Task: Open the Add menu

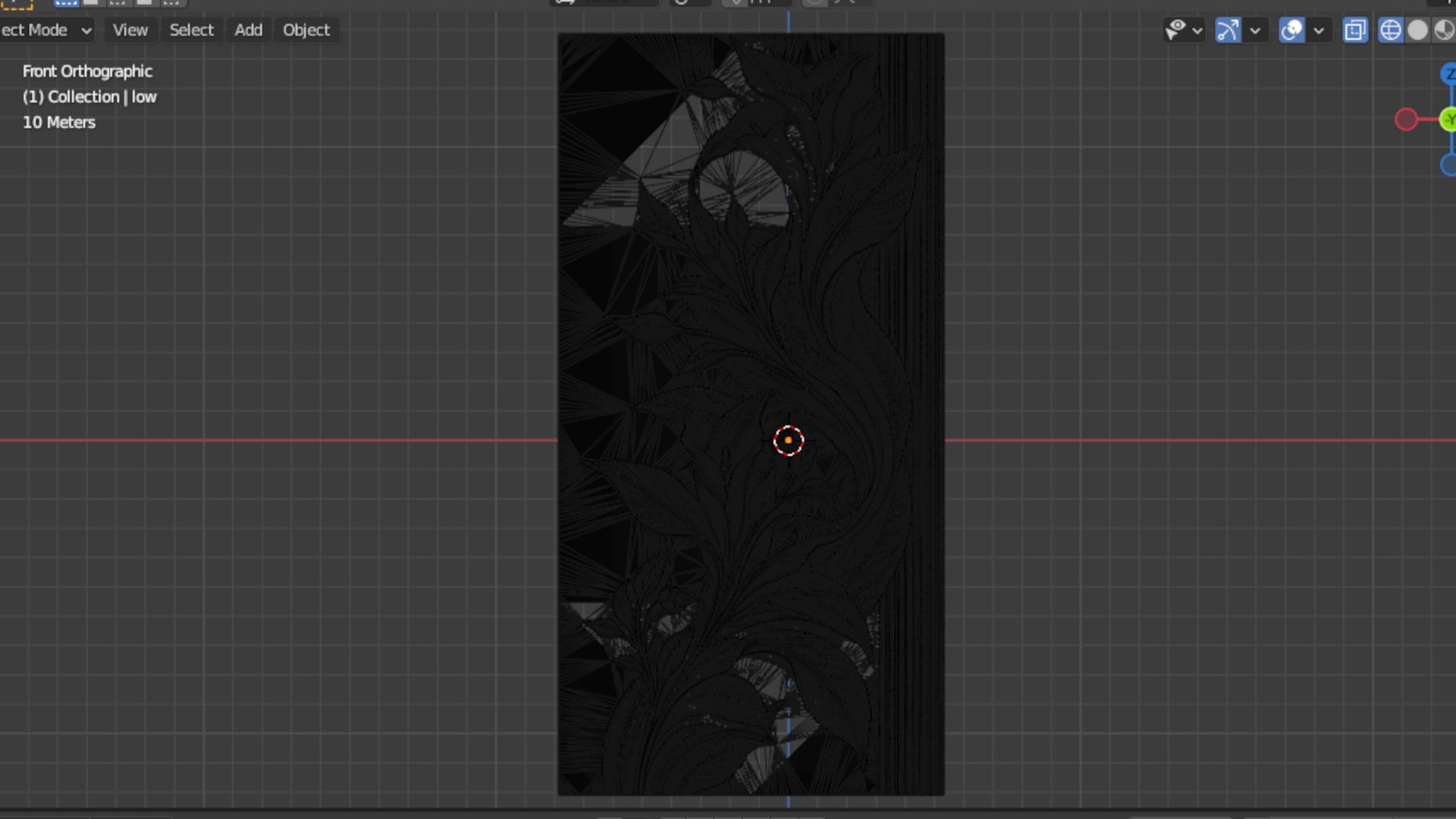Action: 248,30
